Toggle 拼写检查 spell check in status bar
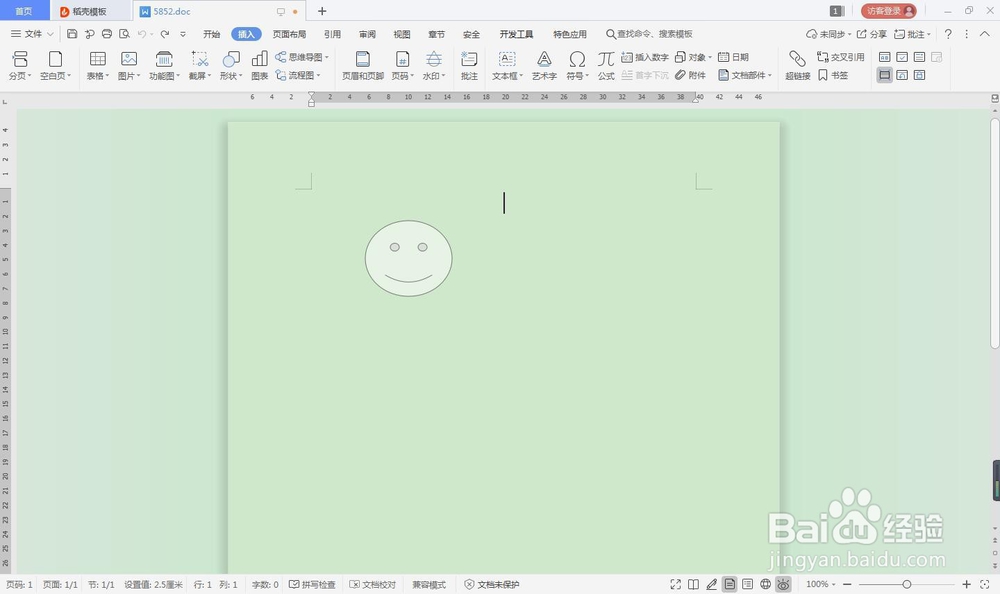Viewport: 1000px width, 594px height. click(x=313, y=584)
